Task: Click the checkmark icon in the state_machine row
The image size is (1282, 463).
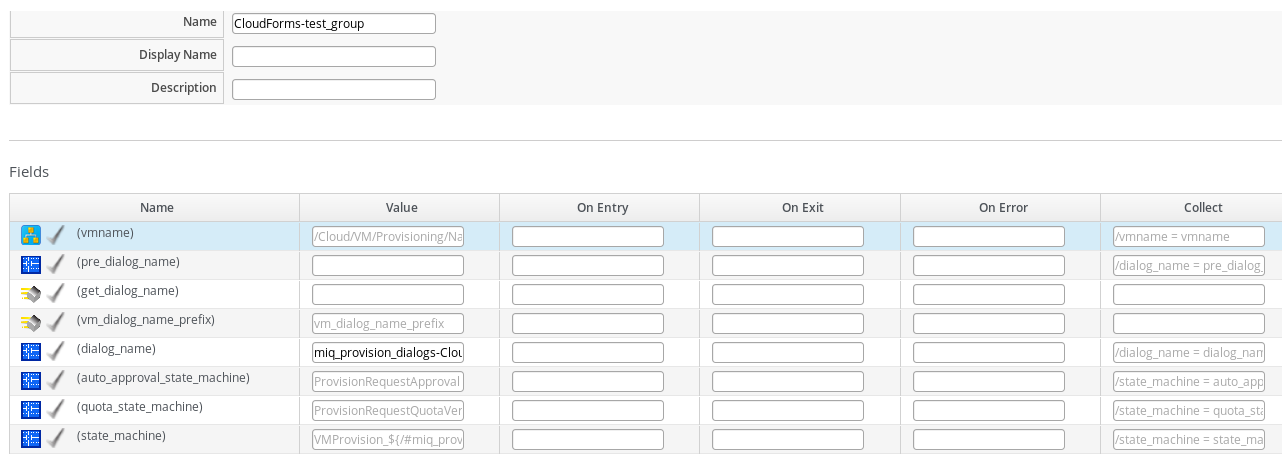Action: click(x=57, y=439)
